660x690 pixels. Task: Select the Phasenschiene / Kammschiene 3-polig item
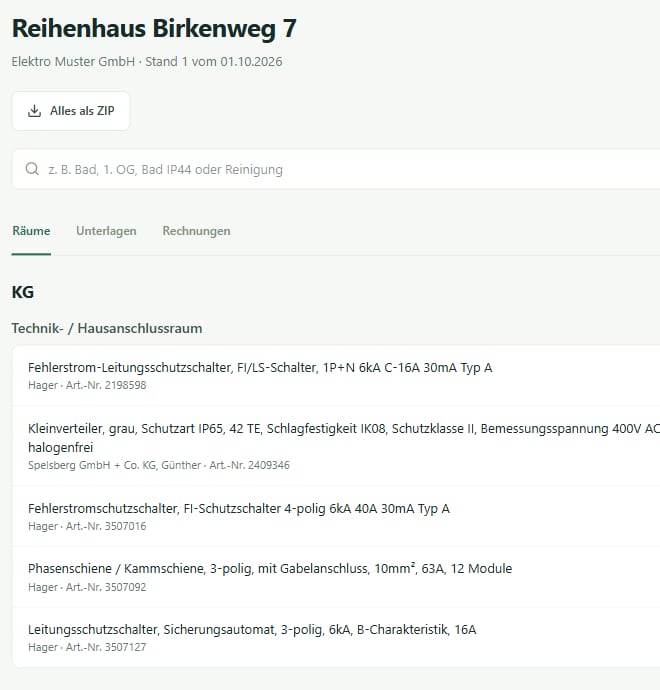336,577
